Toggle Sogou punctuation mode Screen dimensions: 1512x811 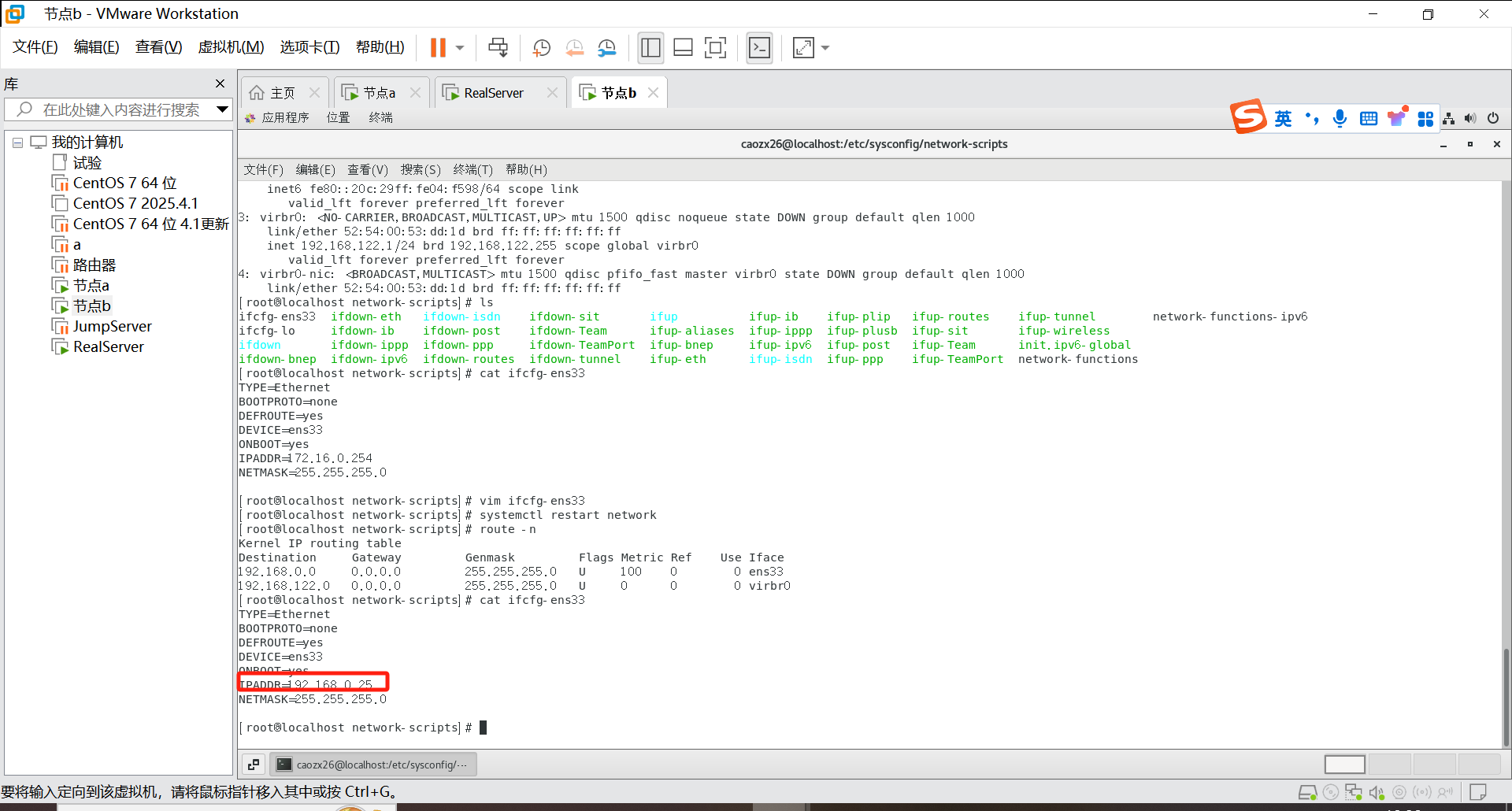(x=1311, y=118)
